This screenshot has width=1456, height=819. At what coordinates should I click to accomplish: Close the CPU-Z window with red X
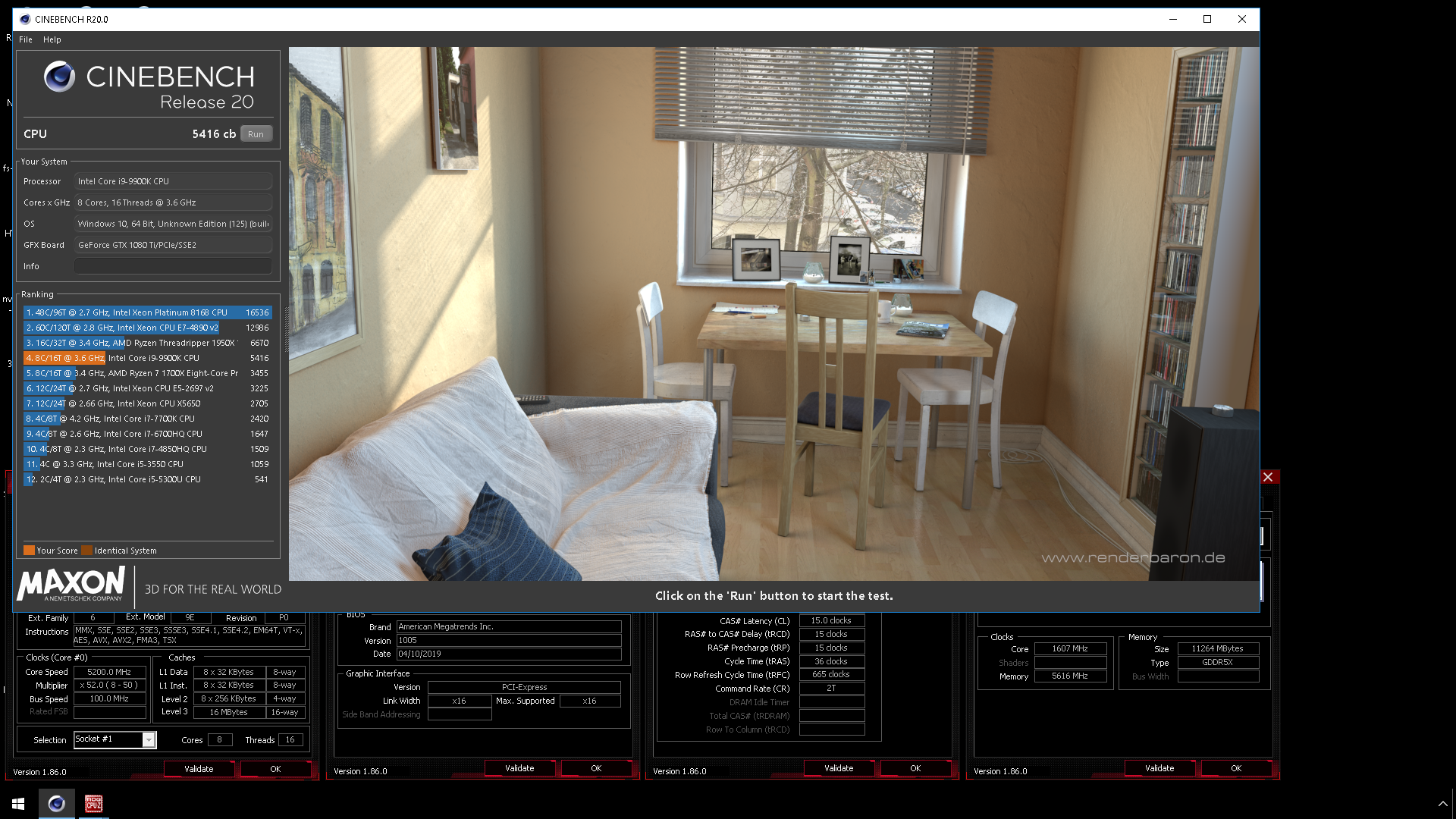1268,477
